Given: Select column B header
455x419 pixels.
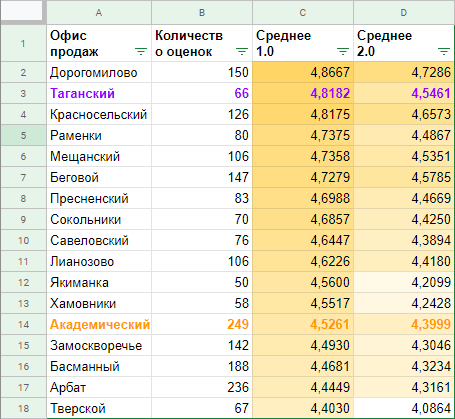Looking at the screenshot, I should tap(202, 12).
